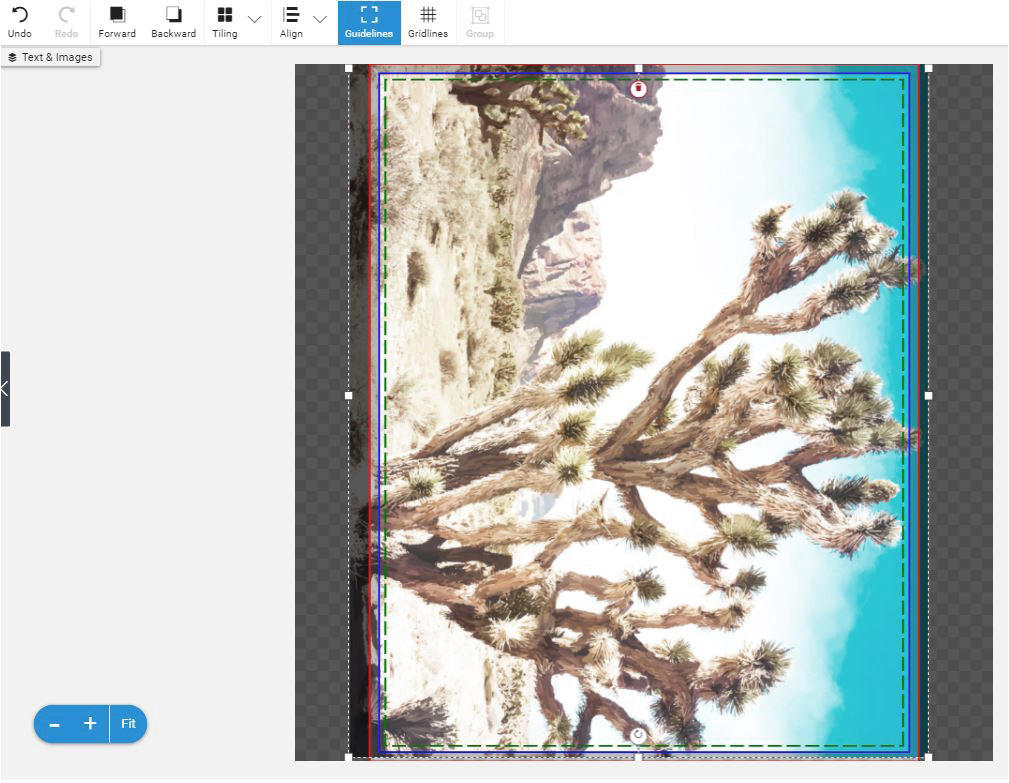Image resolution: width=1009 pixels, height=783 pixels.
Task: Zoom in with the plus button
Action: 90,724
